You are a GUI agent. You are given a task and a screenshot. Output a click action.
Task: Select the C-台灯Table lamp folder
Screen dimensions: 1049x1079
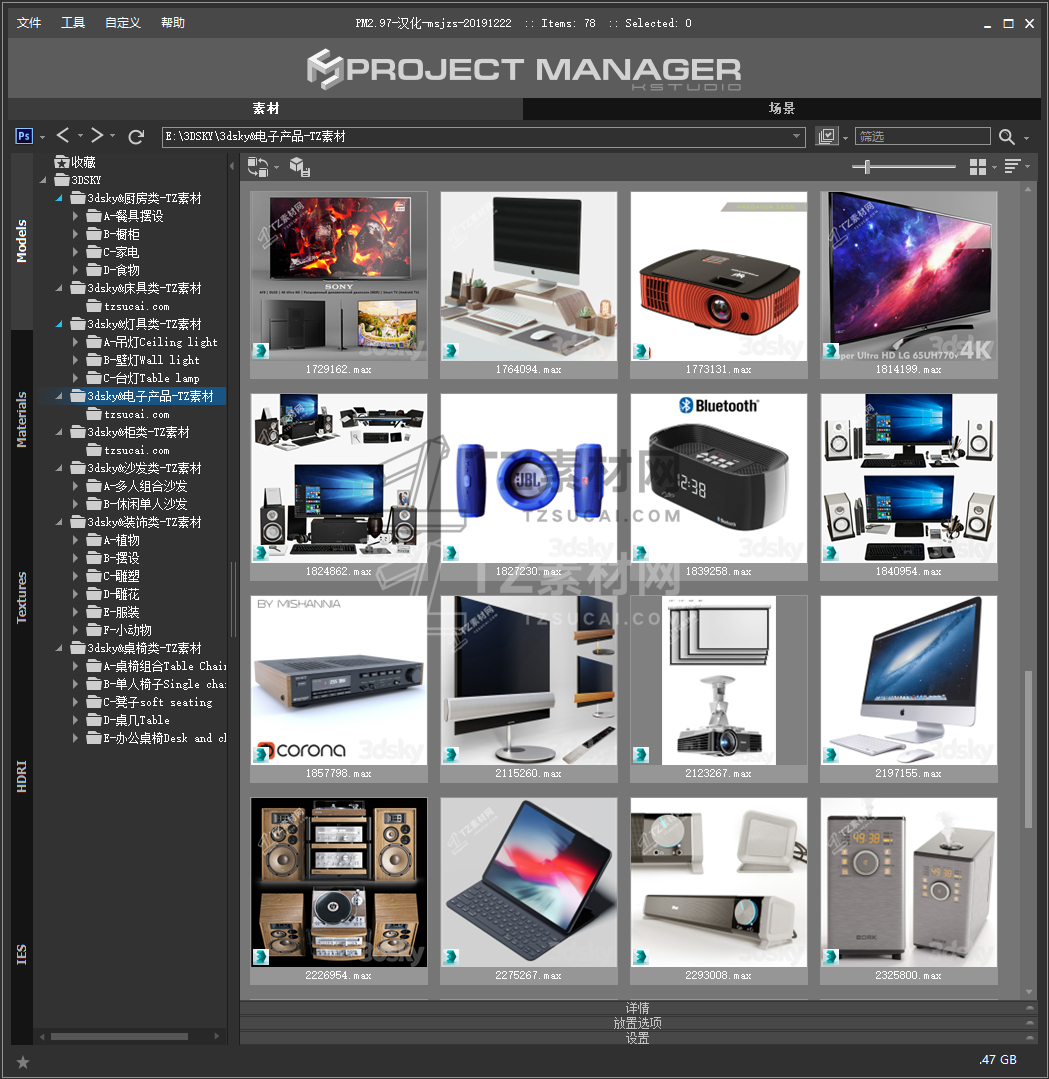[151, 378]
